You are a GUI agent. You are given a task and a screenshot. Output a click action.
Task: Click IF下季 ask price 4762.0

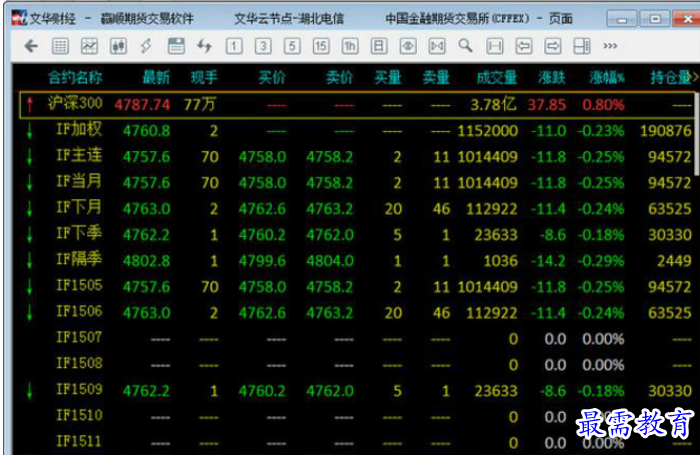tap(330, 235)
